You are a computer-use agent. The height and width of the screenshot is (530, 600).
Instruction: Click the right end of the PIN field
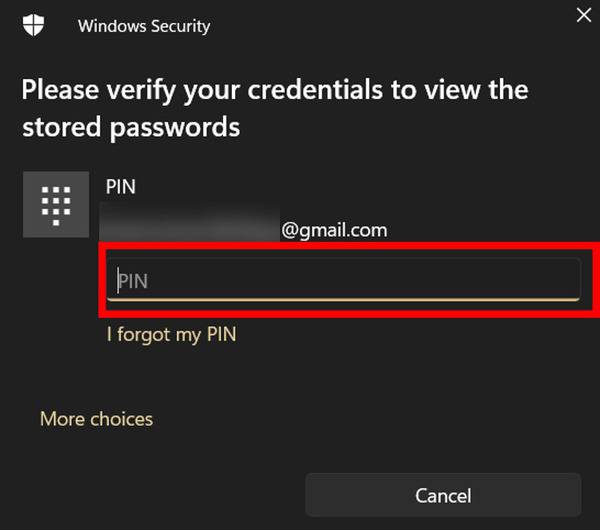coord(560,280)
